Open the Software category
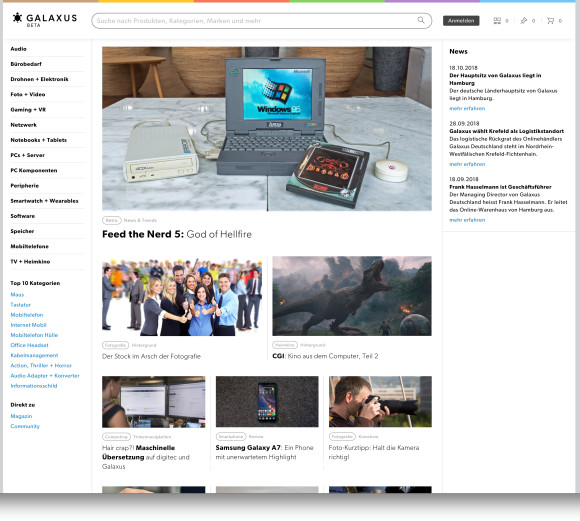 pos(23,216)
